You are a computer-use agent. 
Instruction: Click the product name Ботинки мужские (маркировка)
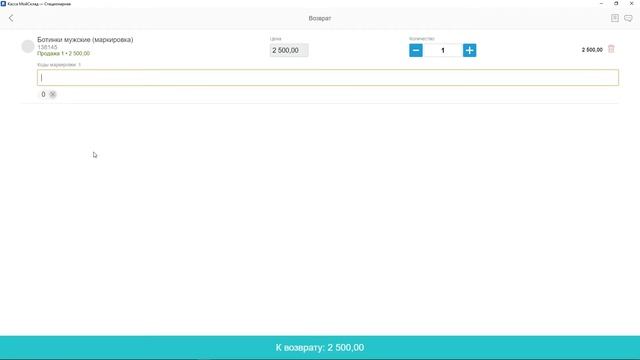click(85, 40)
